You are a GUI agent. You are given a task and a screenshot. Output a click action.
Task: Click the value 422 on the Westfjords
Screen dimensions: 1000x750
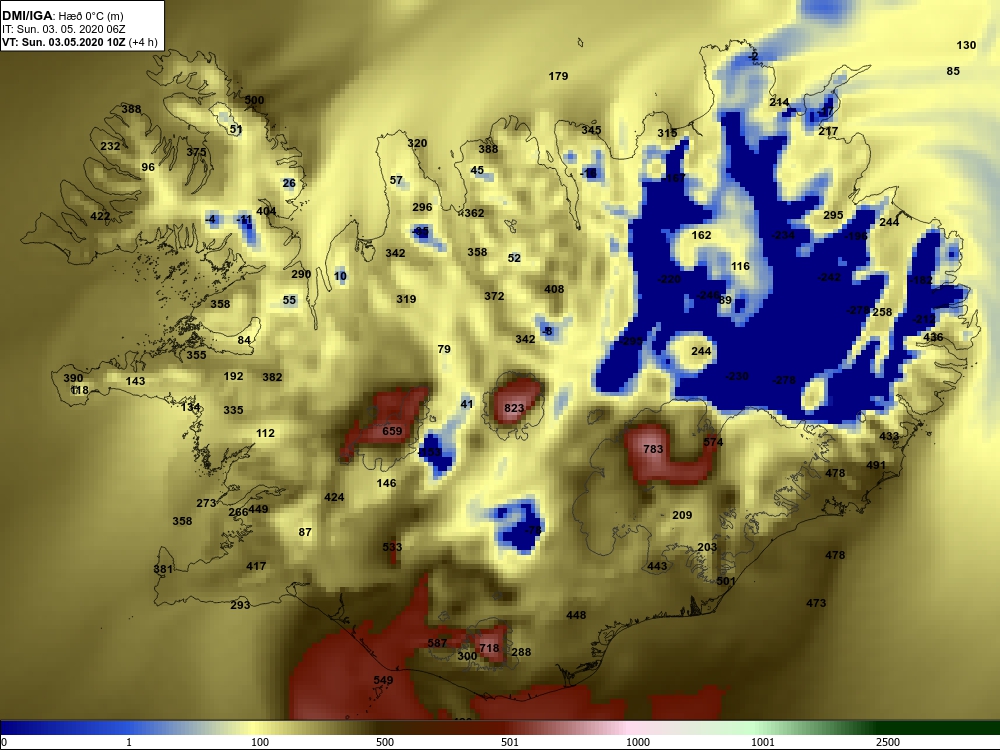(100, 216)
